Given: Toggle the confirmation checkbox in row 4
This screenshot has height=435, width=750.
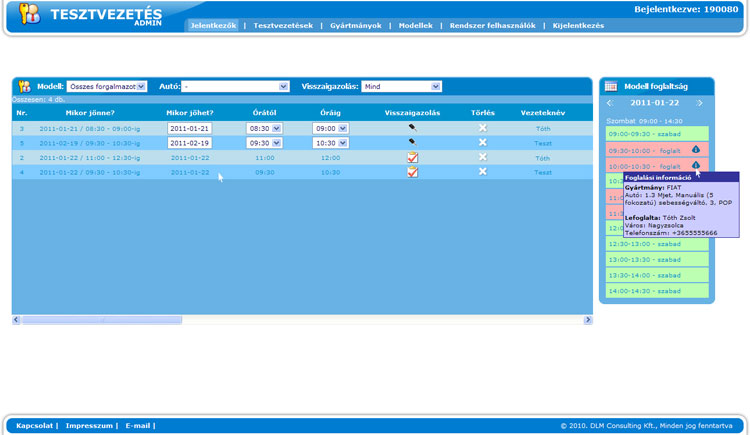Looking at the screenshot, I should [412, 172].
